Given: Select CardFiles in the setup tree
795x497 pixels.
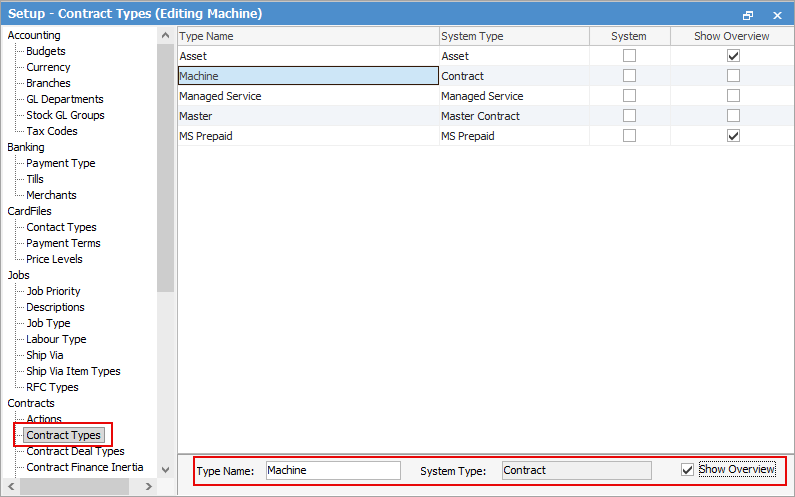Looking at the screenshot, I should pyautogui.click(x=29, y=211).
